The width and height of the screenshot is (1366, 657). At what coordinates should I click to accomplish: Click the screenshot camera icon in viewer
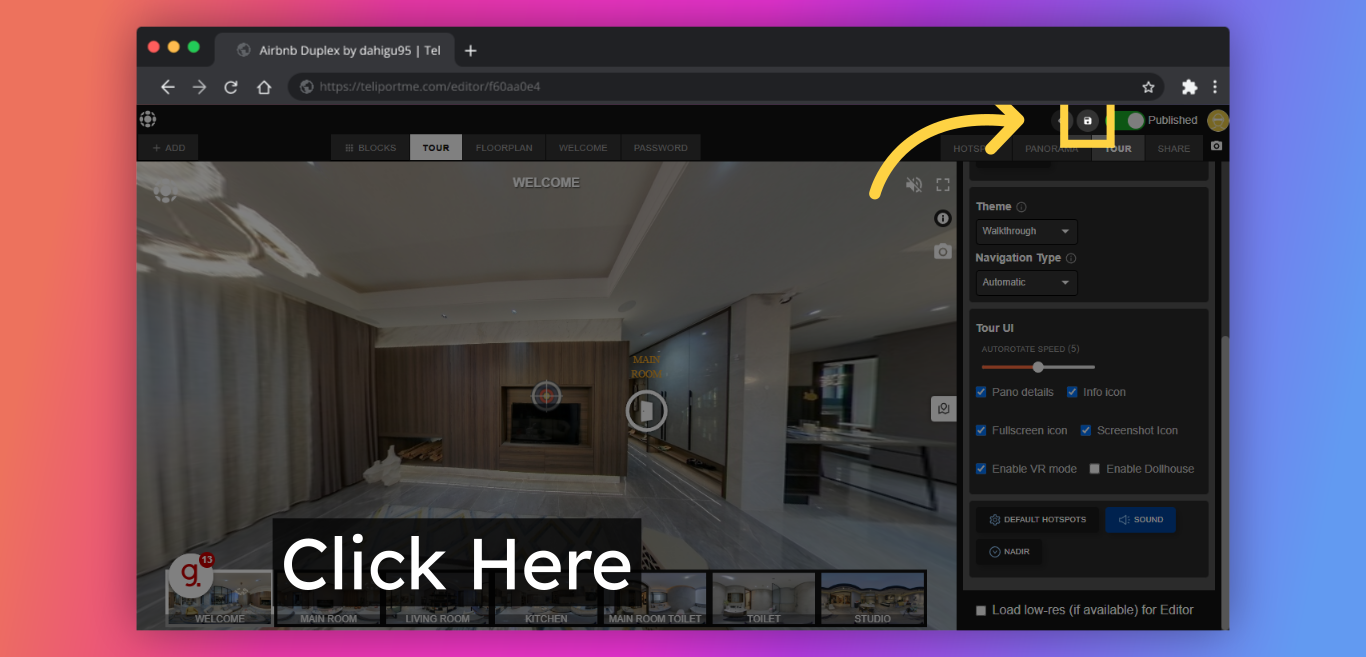(x=942, y=251)
